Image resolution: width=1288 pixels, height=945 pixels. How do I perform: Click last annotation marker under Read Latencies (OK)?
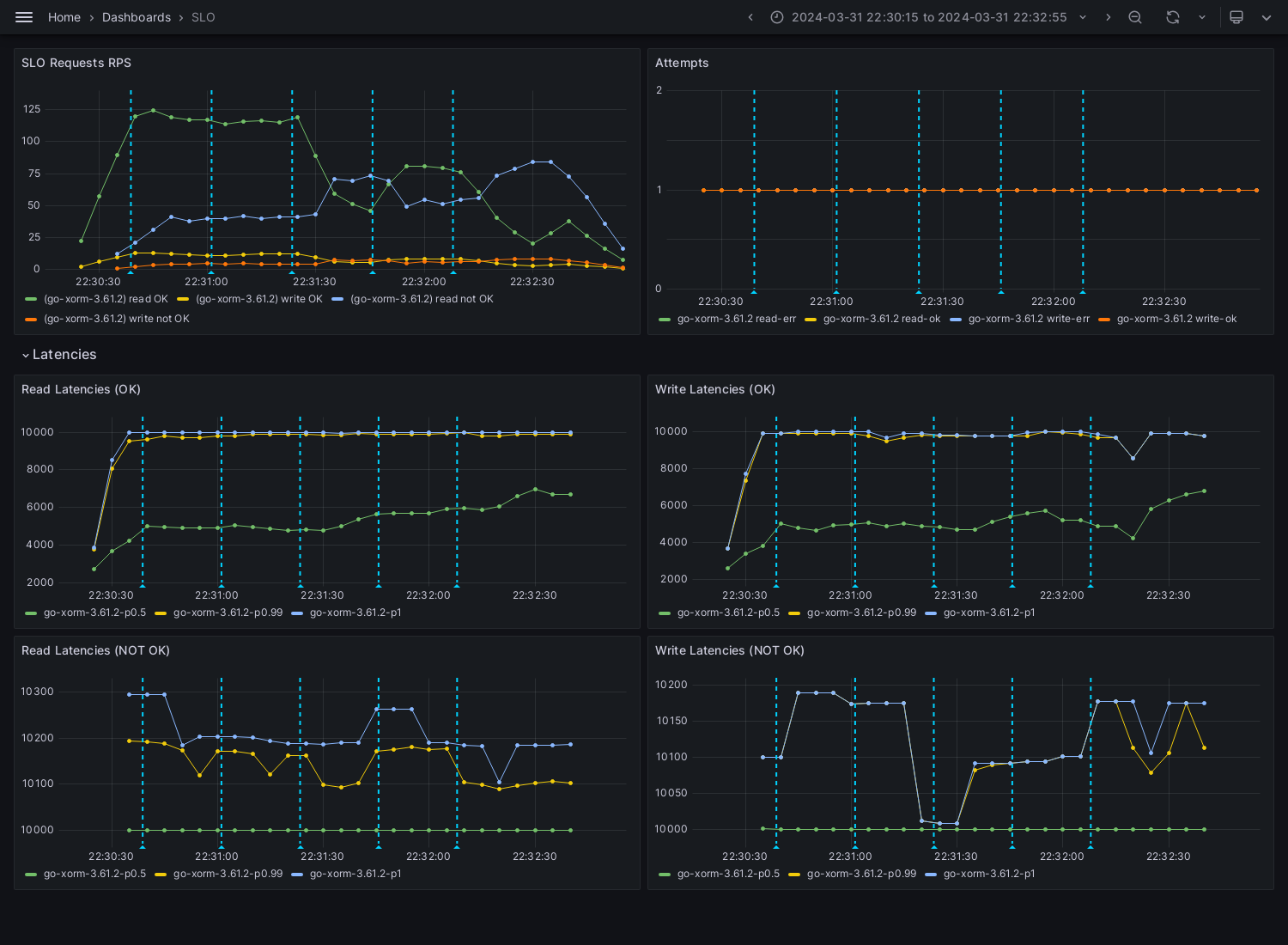pyautogui.click(x=457, y=585)
